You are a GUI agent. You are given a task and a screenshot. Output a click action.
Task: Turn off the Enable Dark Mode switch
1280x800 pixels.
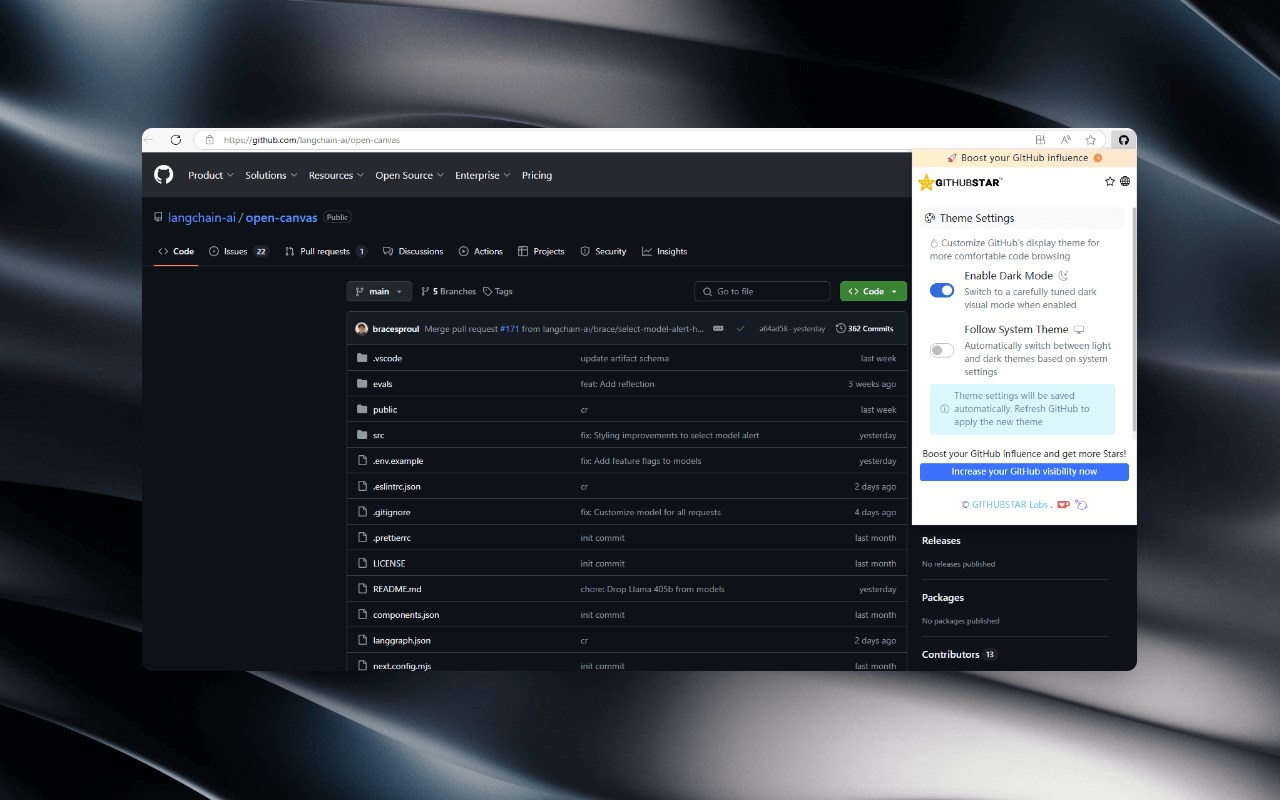point(942,290)
